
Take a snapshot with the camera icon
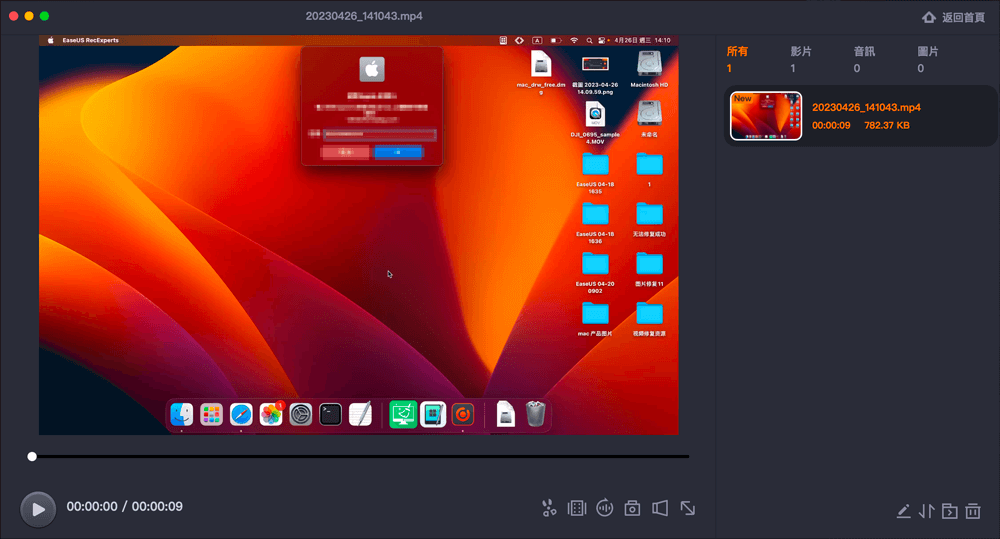pyautogui.click(x=632, y=508)
